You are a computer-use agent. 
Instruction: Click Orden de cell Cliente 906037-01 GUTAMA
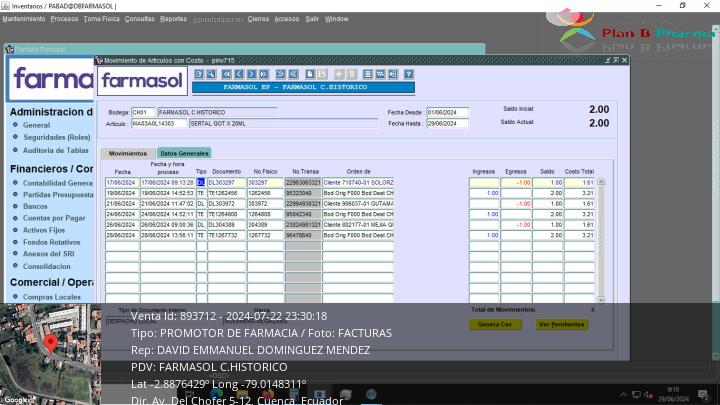[358, 204]
